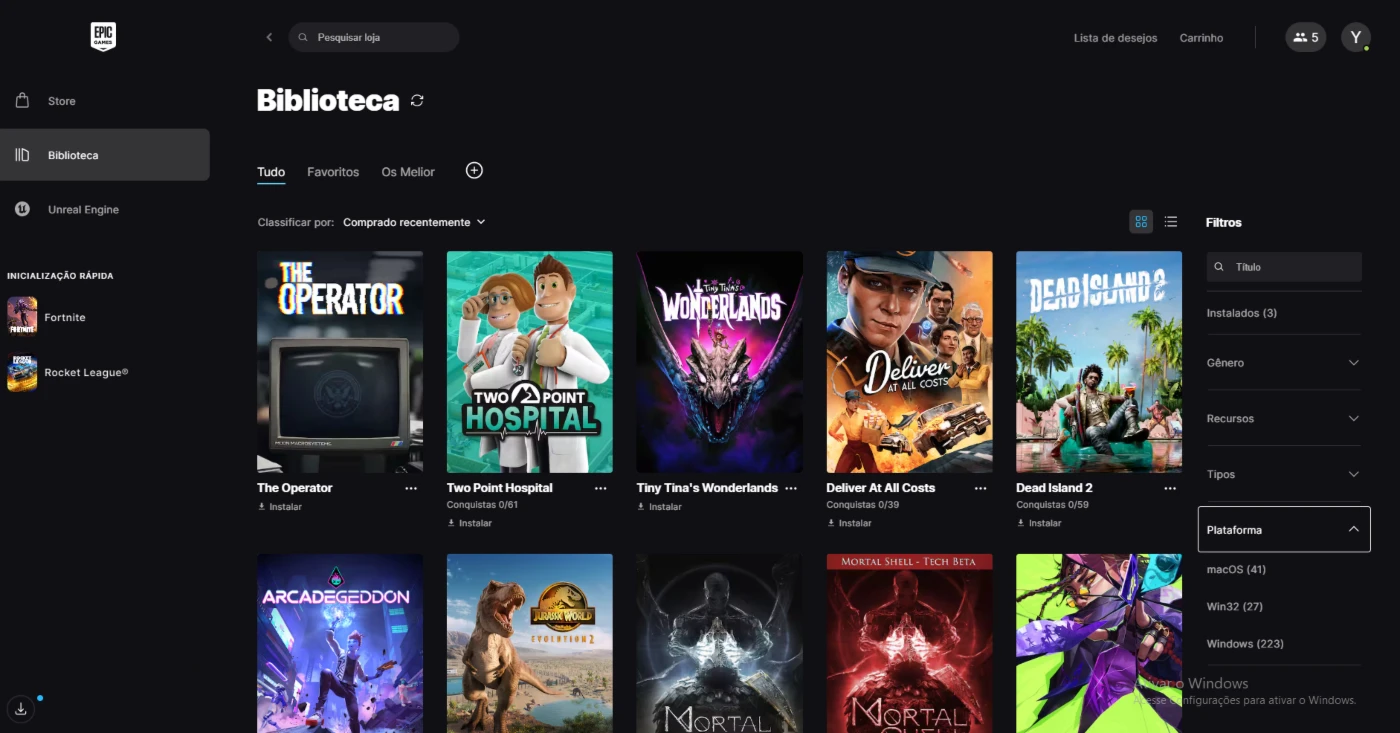Open Two Point Hospital cover art
Image resolution: width=1400 pixels, height=733 pixels.
pyautogui.click(x=530, y=362)
